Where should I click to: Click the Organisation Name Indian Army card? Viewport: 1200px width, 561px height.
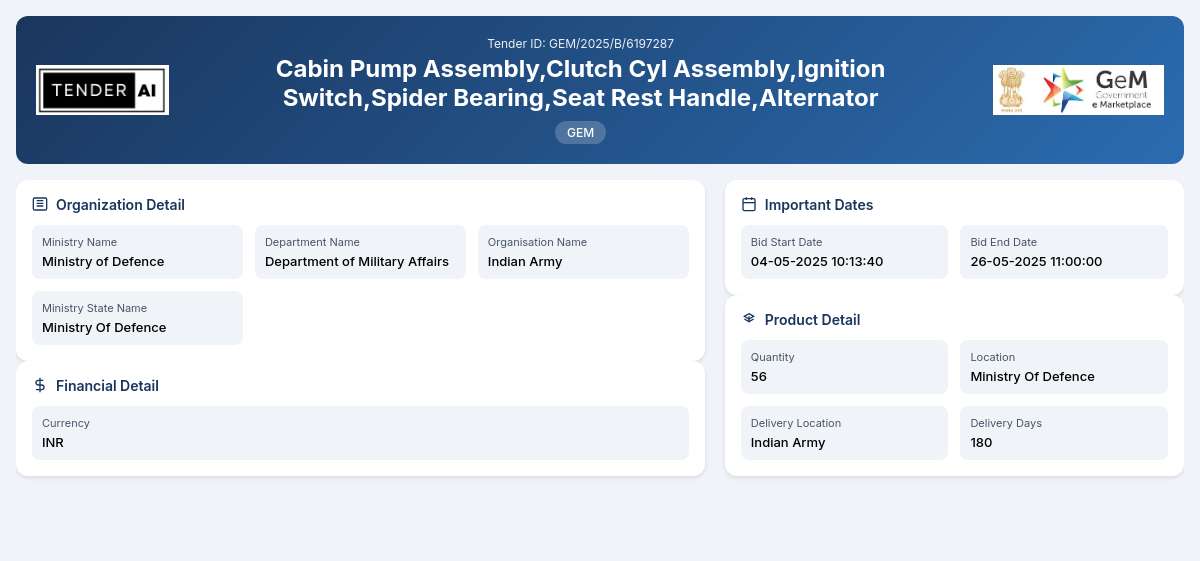click(583, 252)
